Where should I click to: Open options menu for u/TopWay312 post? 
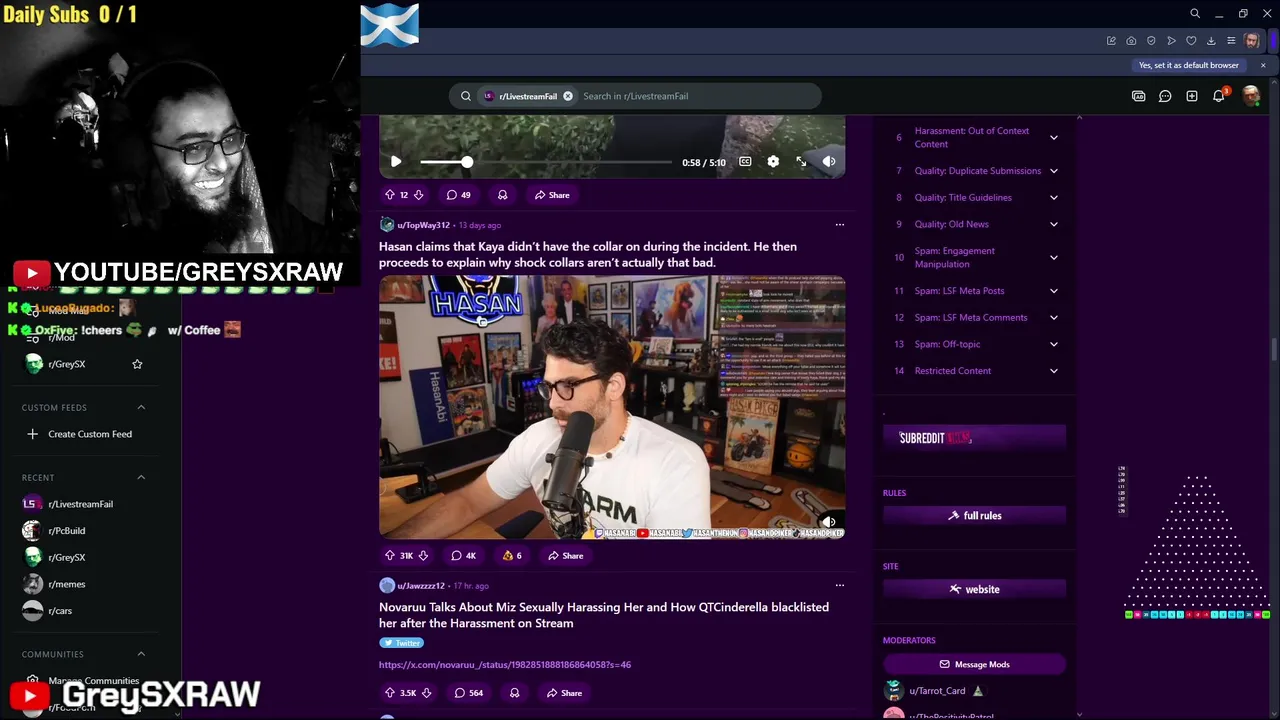click(x=839, y=225)
